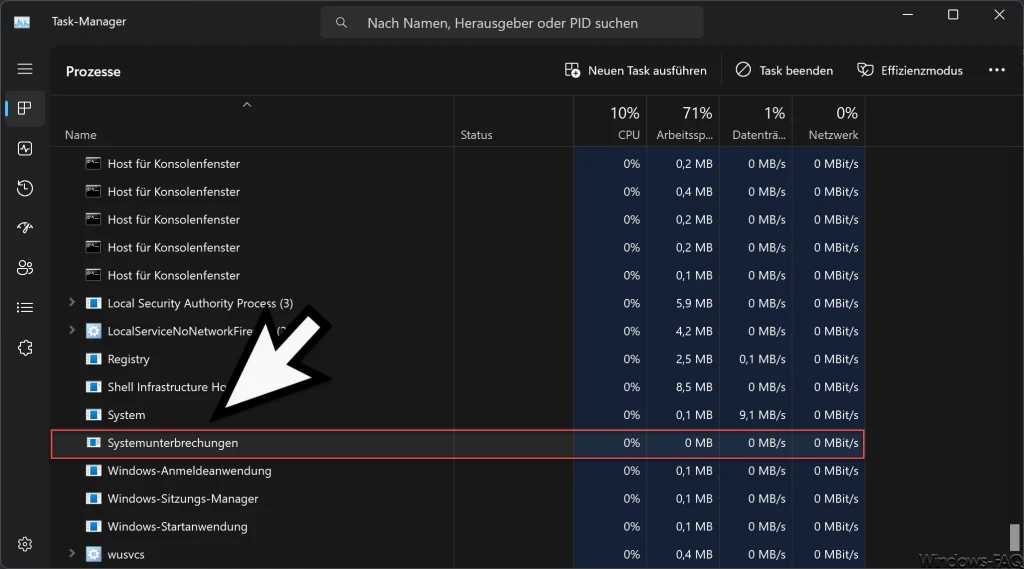
Task: Open the hamburger navigation menu
Action: 25,69
